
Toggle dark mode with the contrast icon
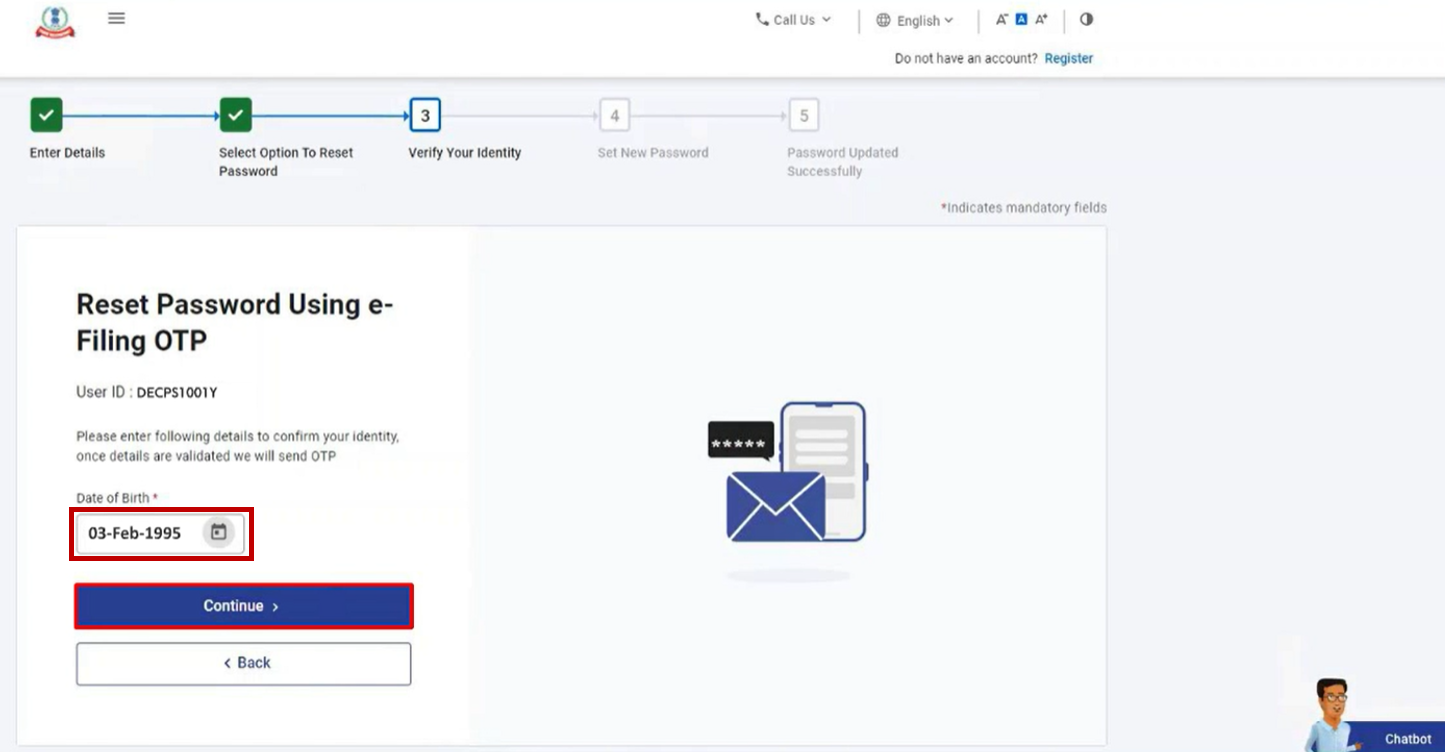[1086, 19]
